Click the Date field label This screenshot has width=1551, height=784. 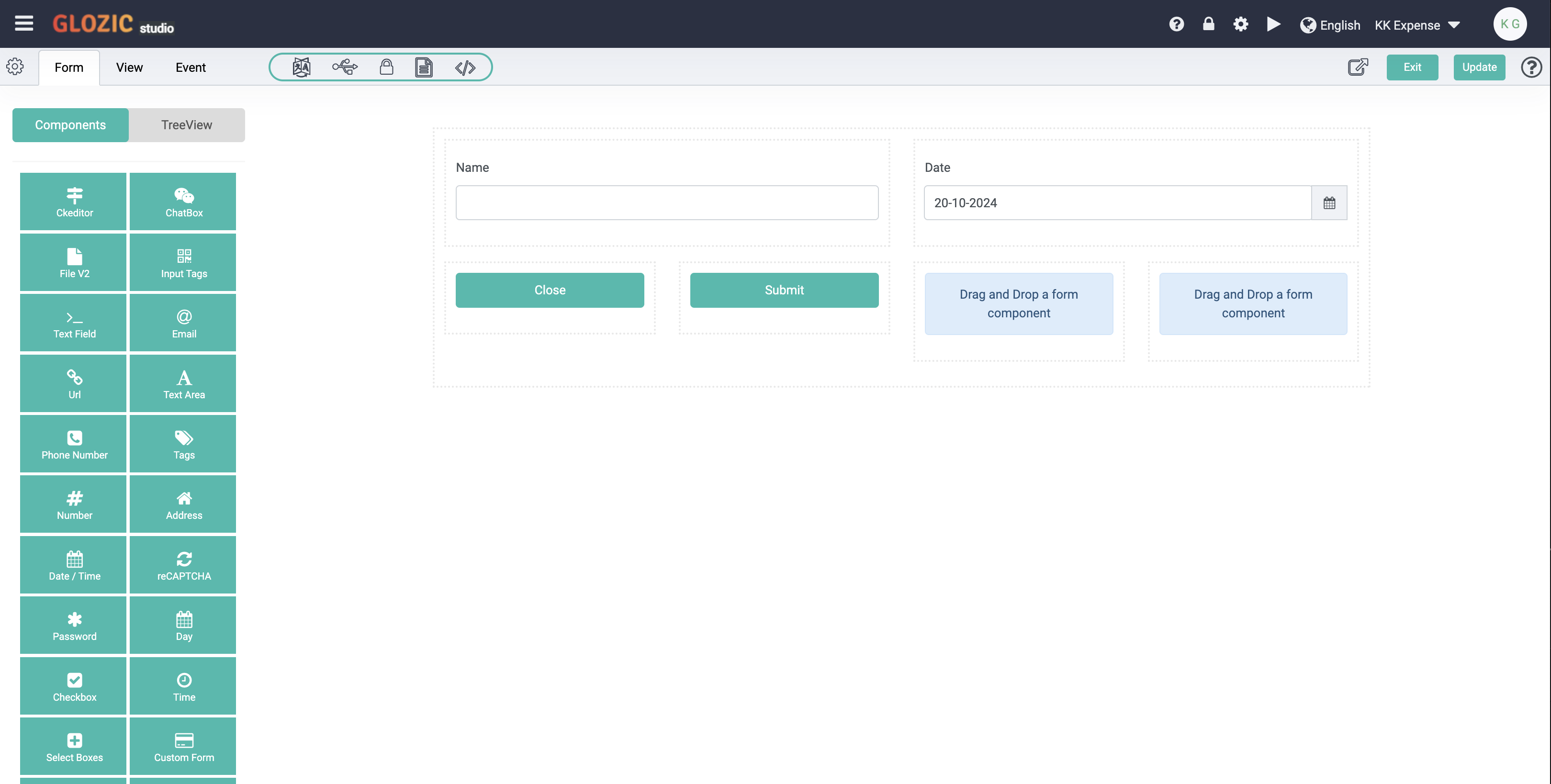click(x=937, y=168)
